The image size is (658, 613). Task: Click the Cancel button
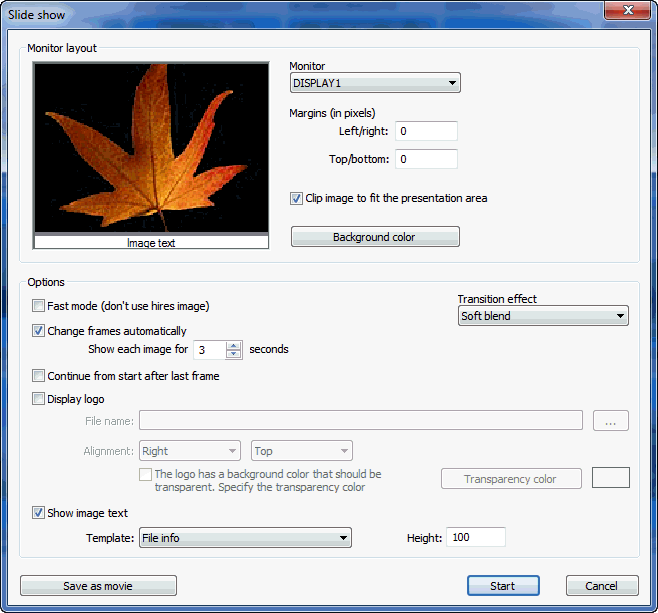pos(602,586)
